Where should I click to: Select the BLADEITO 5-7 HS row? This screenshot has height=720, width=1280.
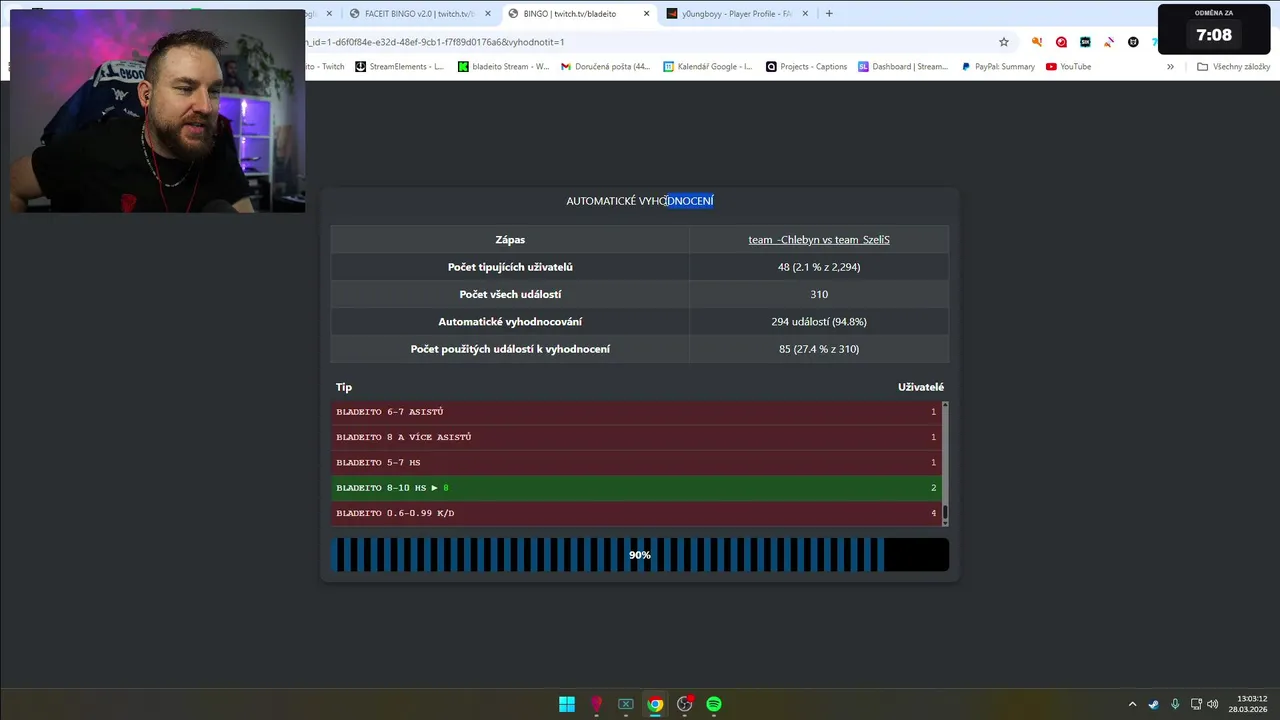636,463
